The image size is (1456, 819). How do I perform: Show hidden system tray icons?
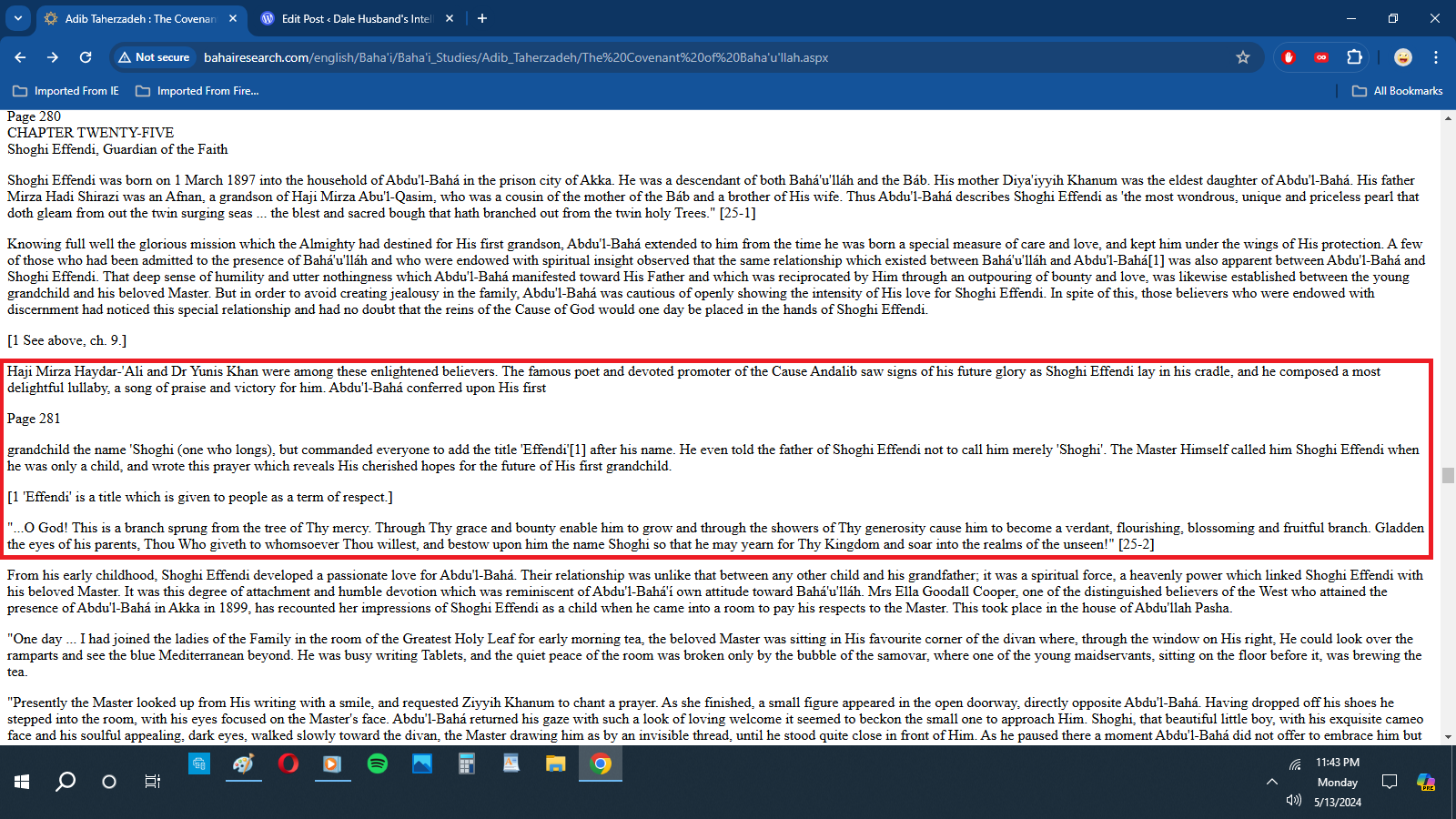click(x=1271, y=782)
